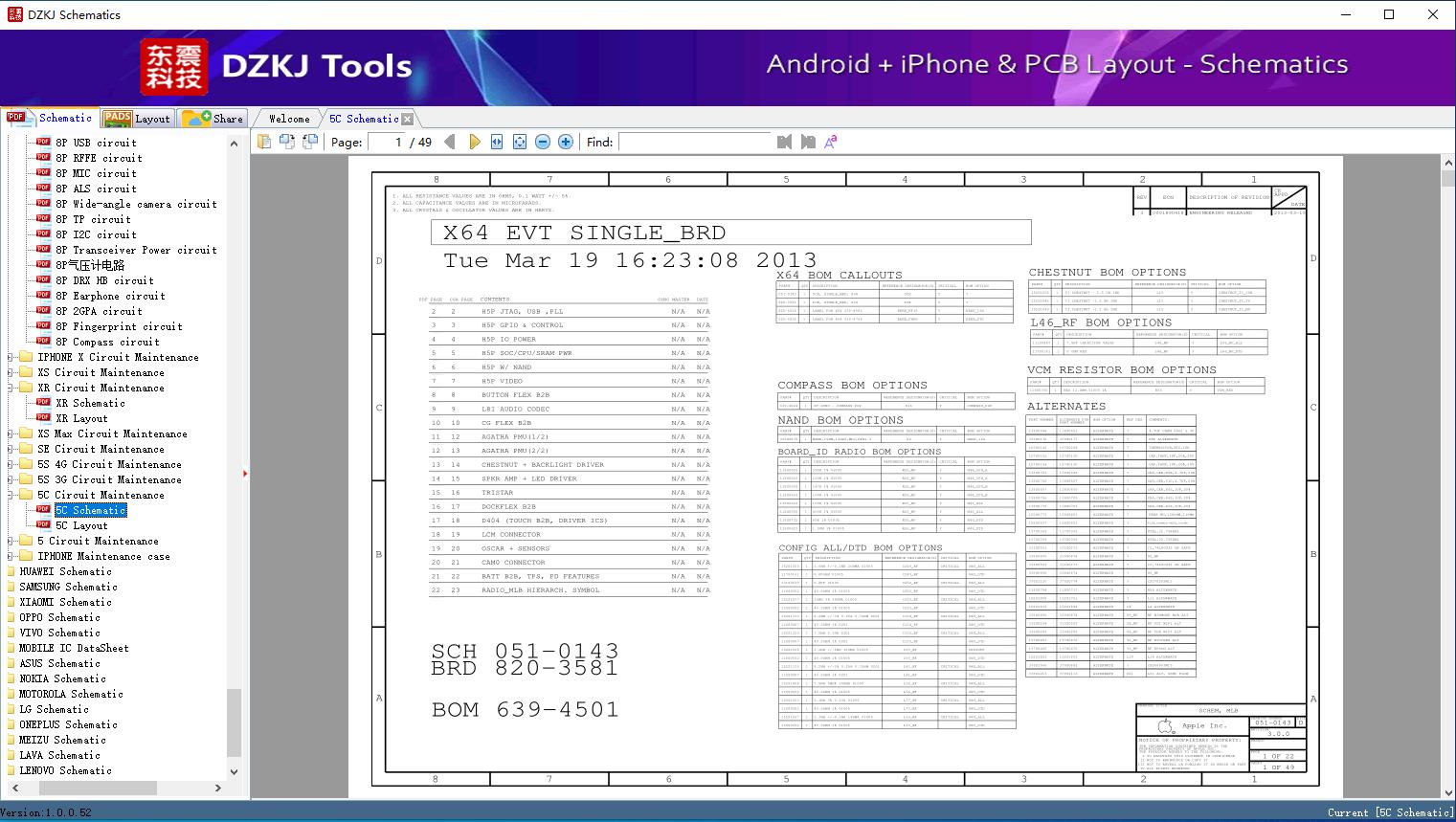Image resolution: width=1456 pixels, height=822 pixels.
Task: Open 8P 2GPA circuit entry
Action: 99,311
